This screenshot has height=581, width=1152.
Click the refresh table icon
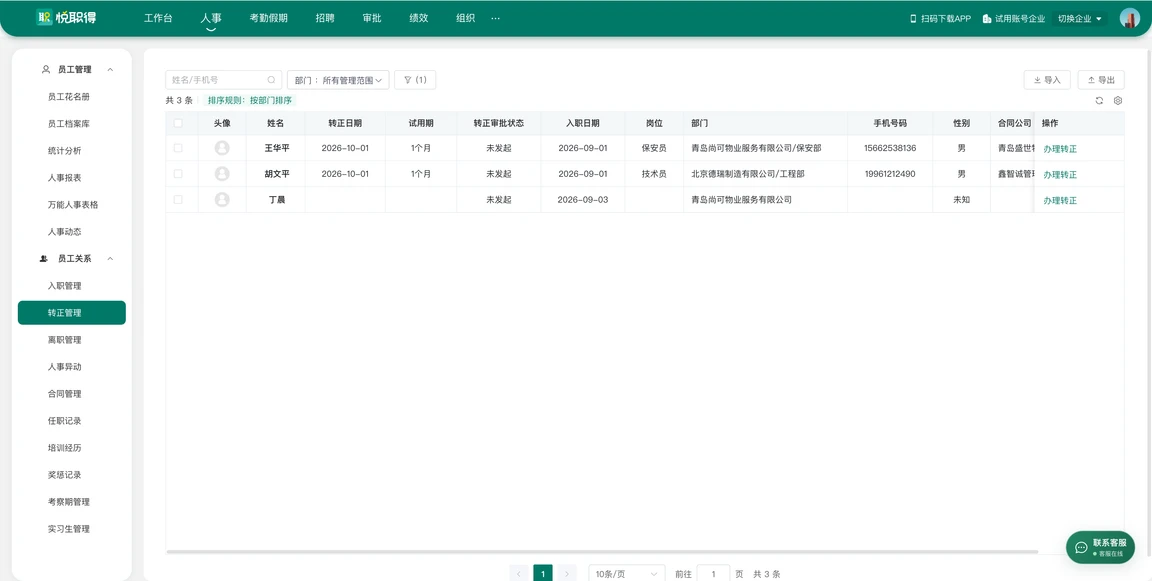1099,101
